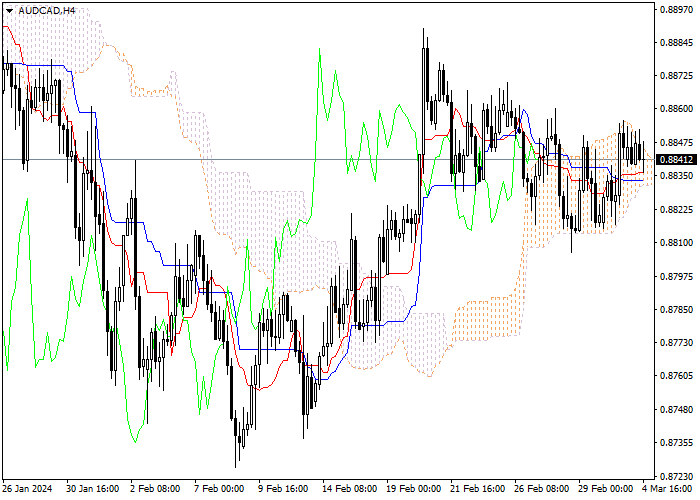The width and height of the screenshot is (700, 500).
Task: Select the 0.88725 price axis label
Action: [x=676, y=76]
